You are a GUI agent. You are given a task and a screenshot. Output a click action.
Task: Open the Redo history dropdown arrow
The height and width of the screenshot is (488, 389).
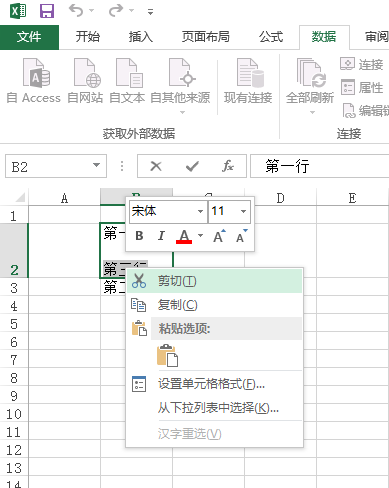tap(132, 11)
